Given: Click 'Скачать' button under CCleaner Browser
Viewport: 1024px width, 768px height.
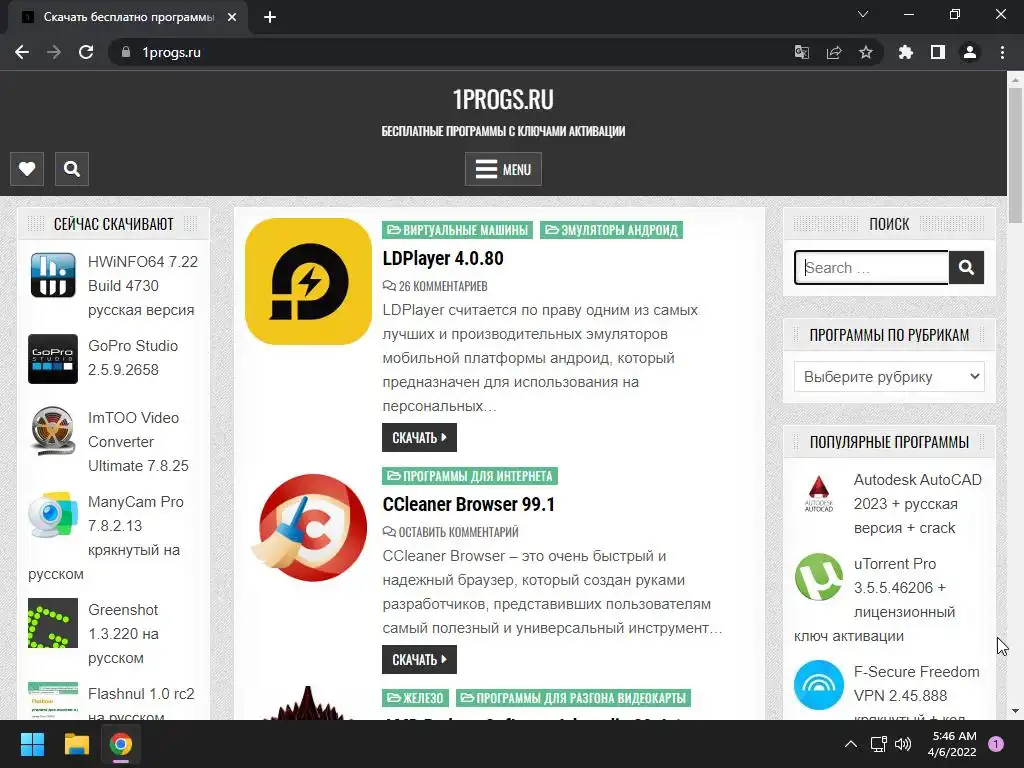Looking at the screenshot, I should click(x=419, y=660).
